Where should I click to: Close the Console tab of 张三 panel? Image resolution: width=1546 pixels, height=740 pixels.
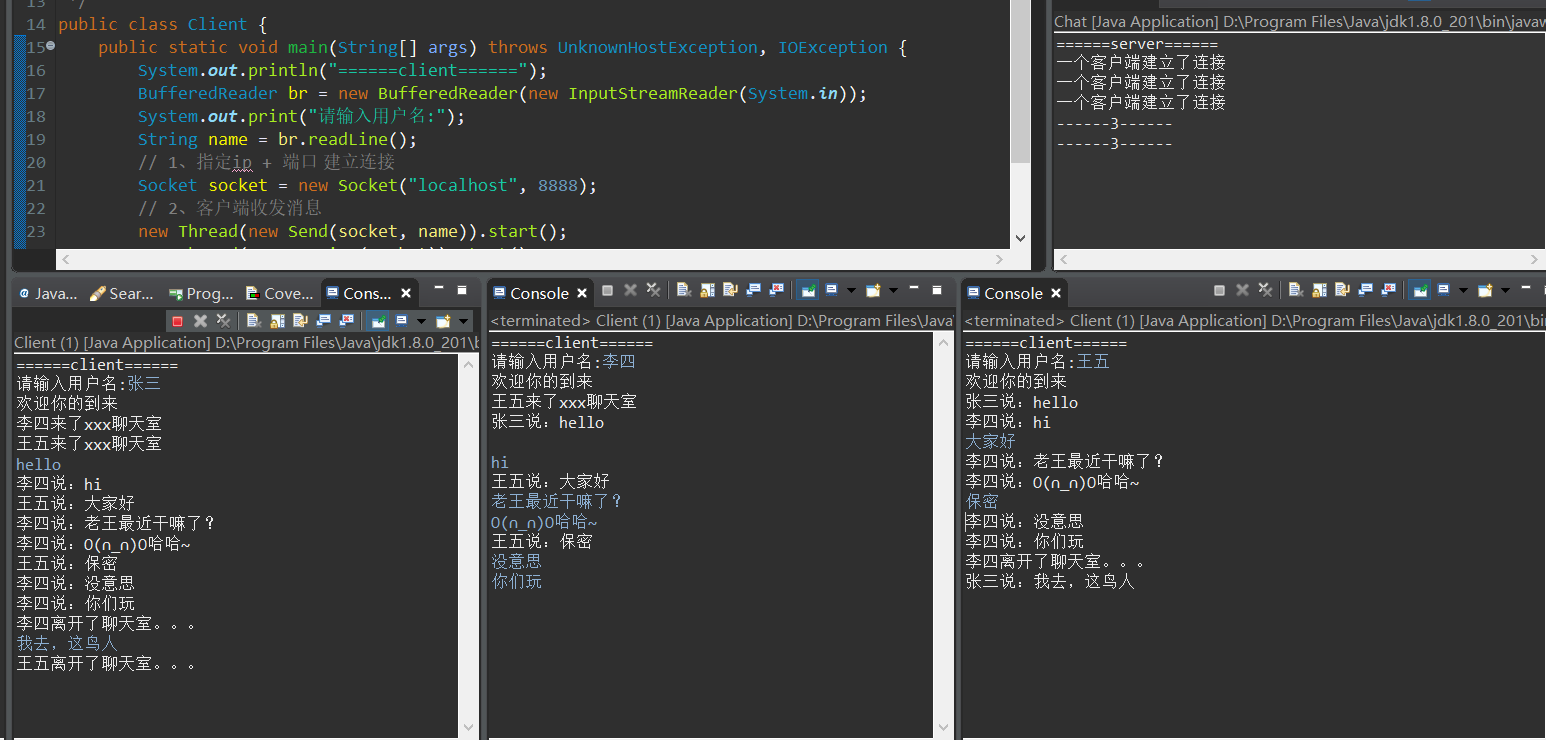(406, 293)
